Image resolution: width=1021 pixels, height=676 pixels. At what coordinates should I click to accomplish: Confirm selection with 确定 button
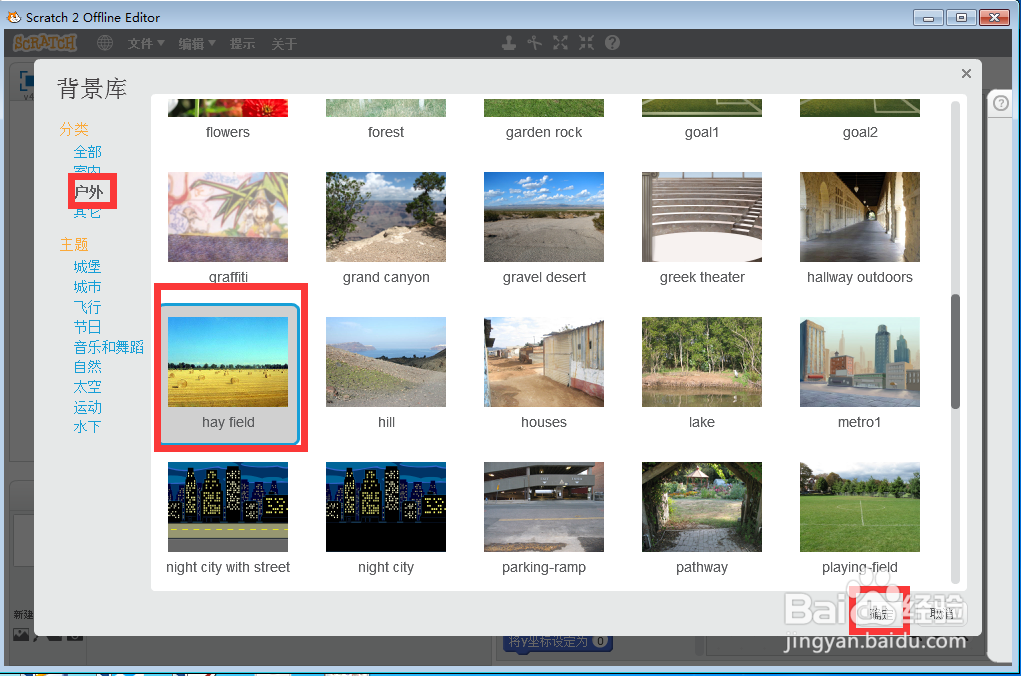tap(879, 613)
